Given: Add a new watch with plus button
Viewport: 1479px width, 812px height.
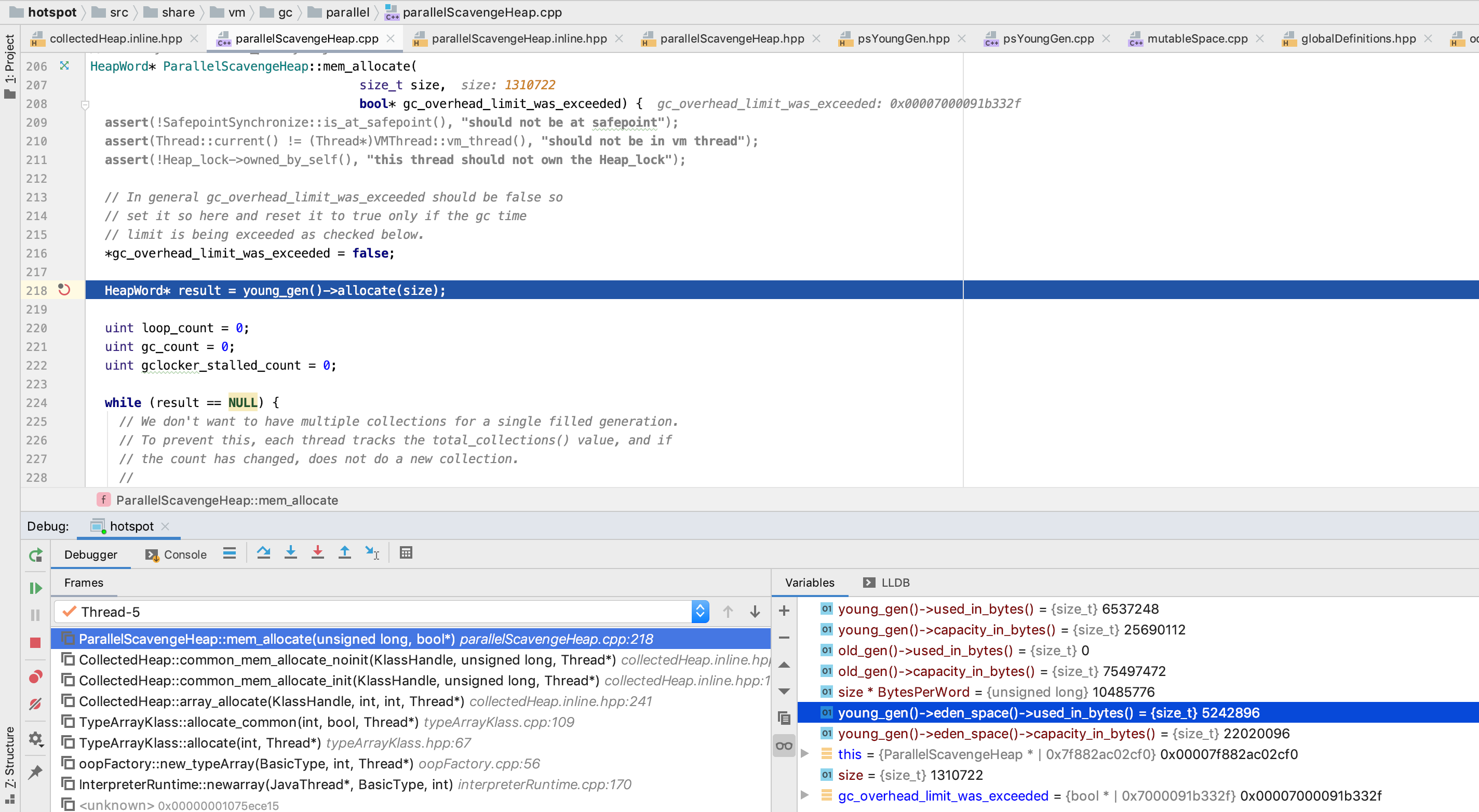Looking at the screenshot, I should (784, 610).
